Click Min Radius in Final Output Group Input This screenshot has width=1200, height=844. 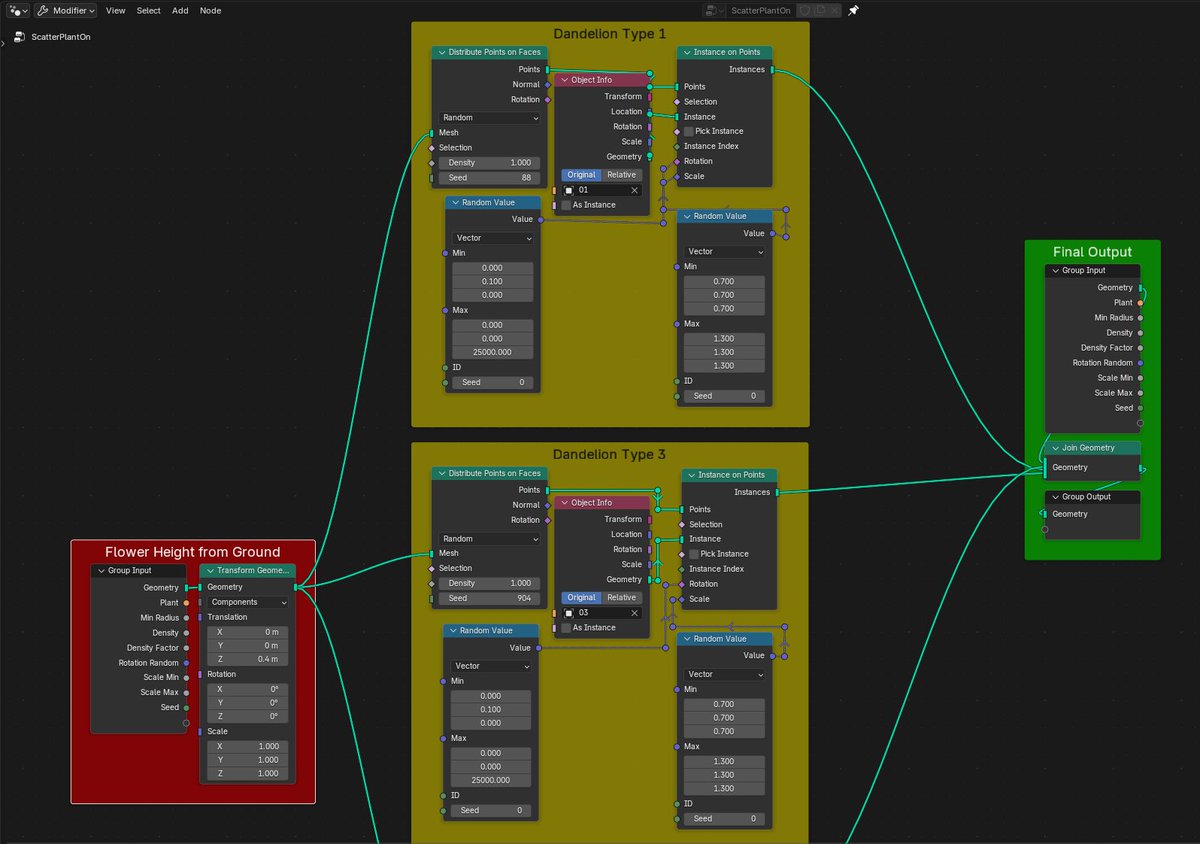(x=1114, y=318)
